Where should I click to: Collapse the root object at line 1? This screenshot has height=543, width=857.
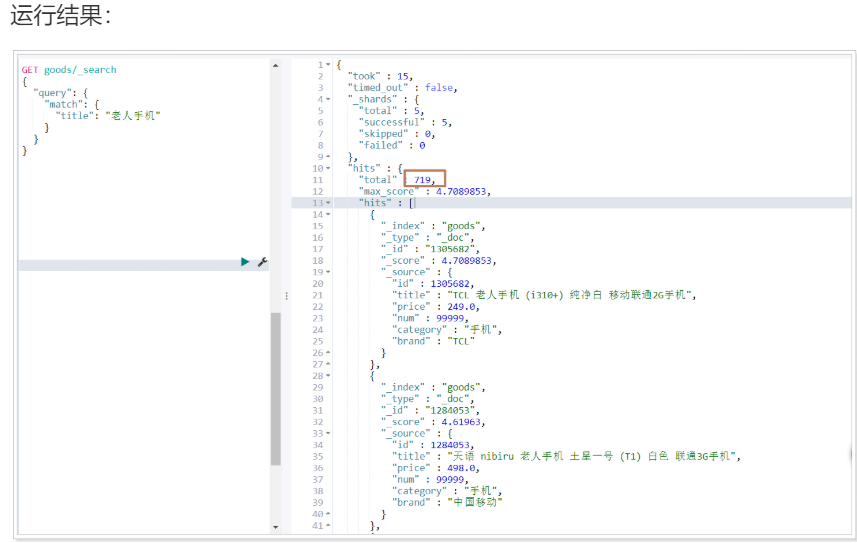(x=328, y=65)
